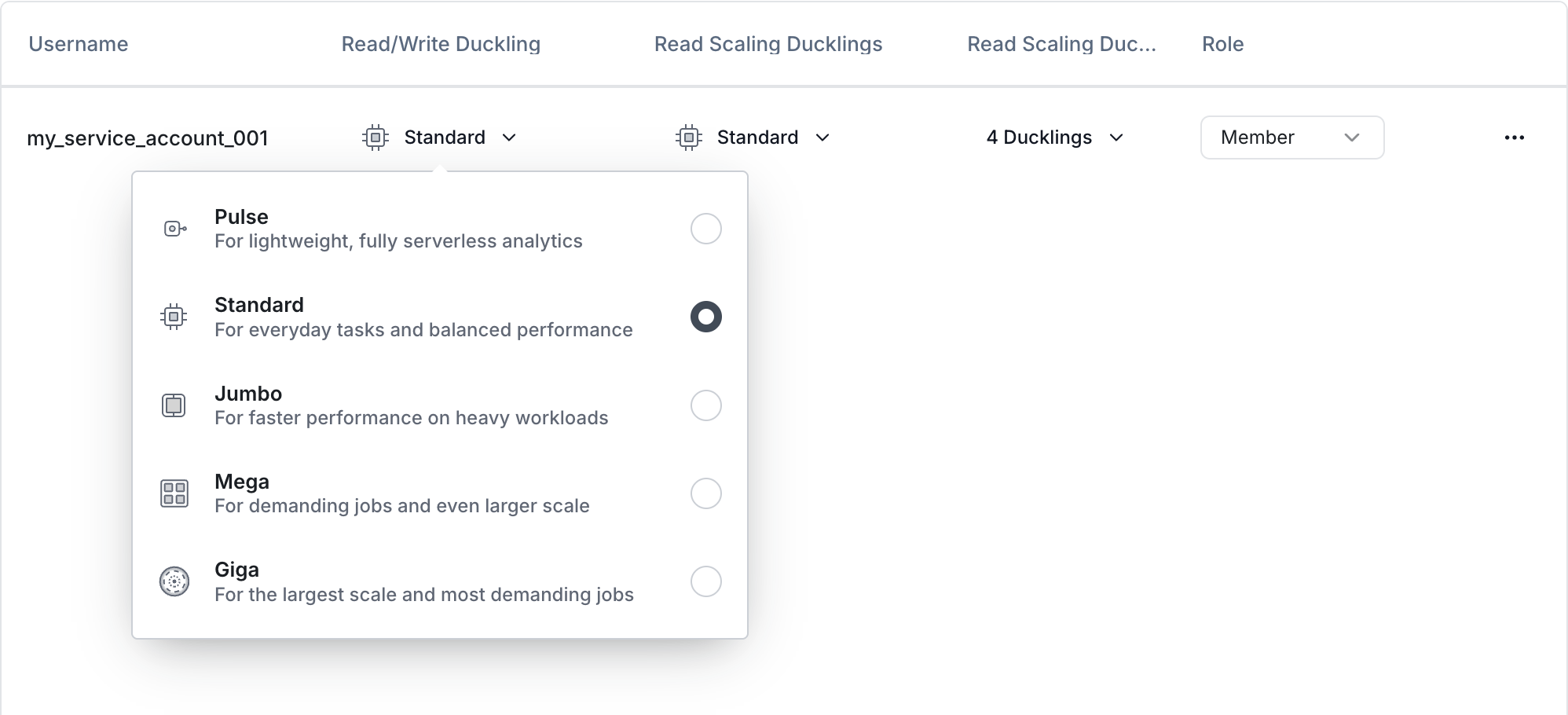Click the chip icon beside Read/Write Duckling Standard
1568x715 pixels.
(376, 137)
